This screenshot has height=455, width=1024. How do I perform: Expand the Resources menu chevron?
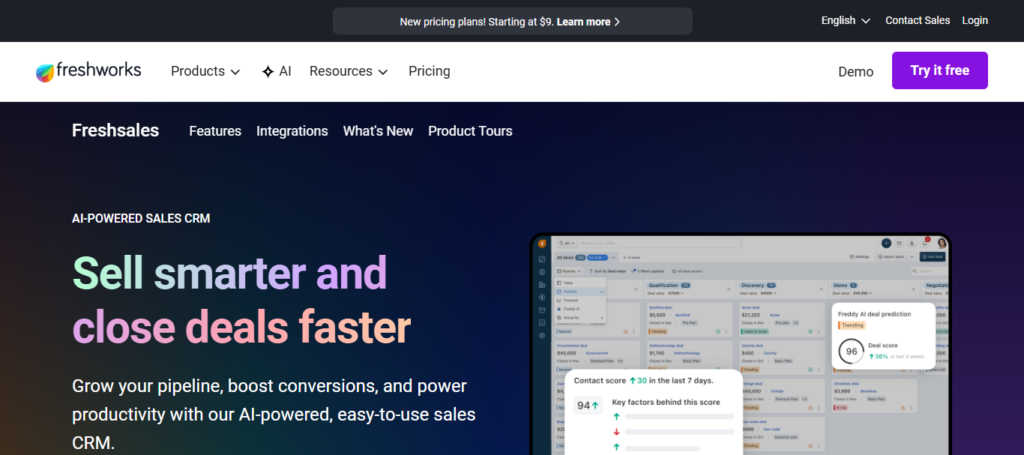tap(383, 72)
